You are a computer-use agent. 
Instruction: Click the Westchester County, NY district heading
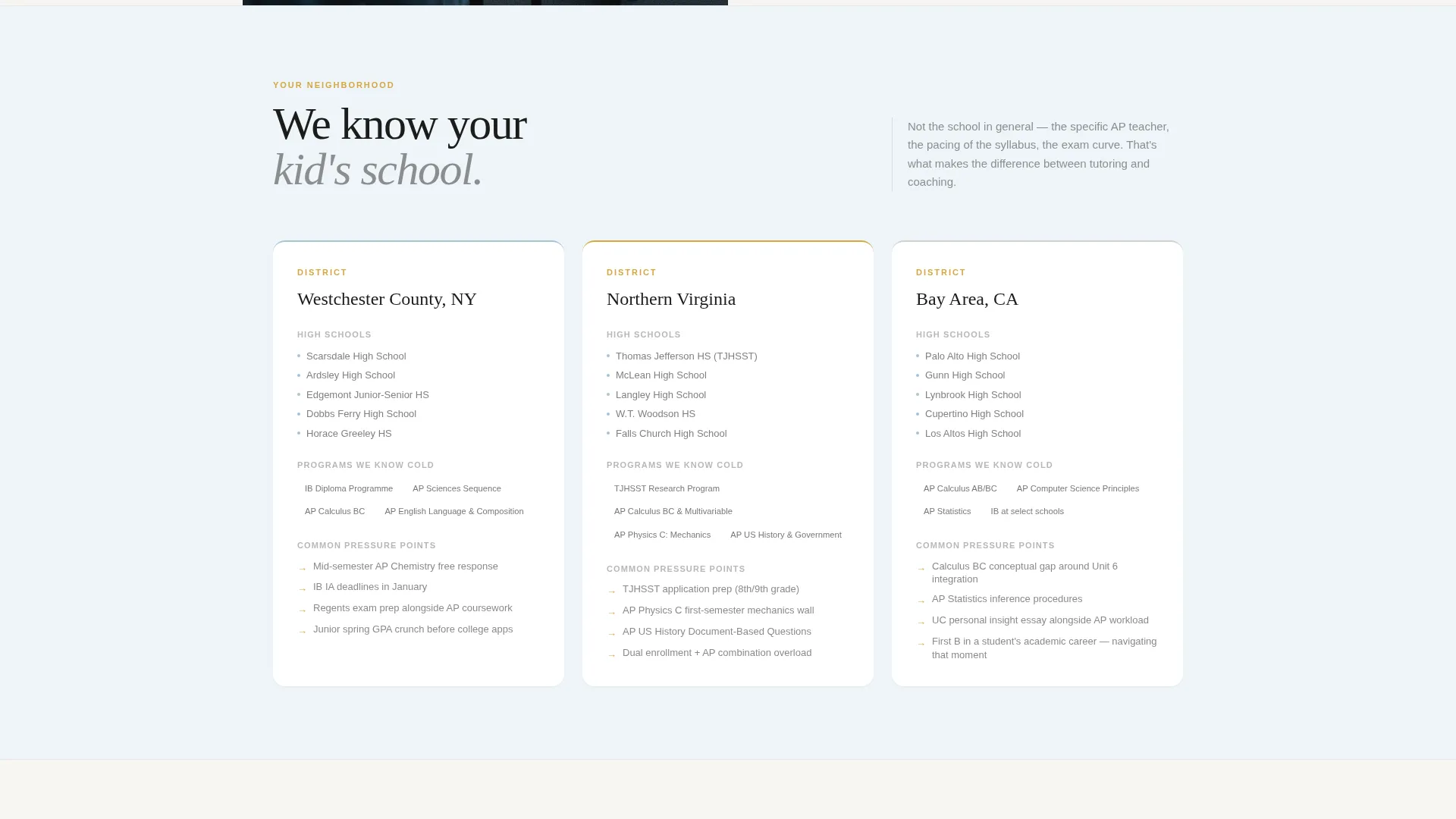click(x=387, y=300)
